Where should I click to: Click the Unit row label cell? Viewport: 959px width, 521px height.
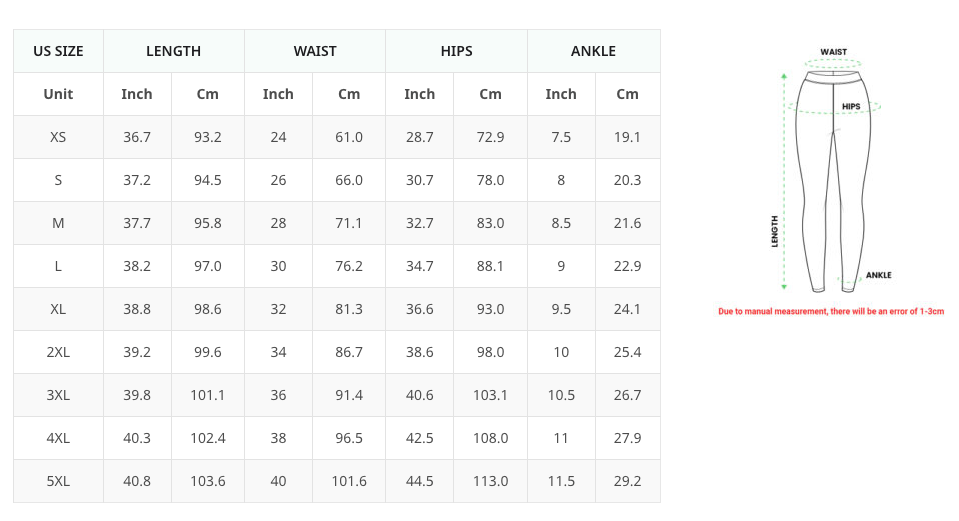point(58,94)
